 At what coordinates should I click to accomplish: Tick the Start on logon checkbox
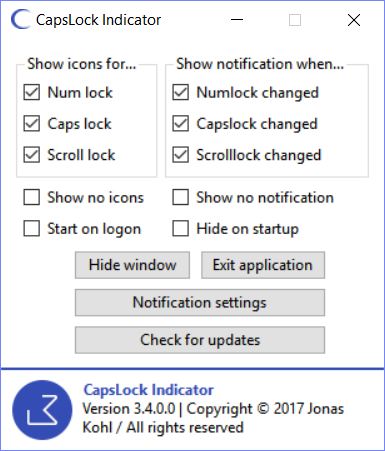point(32,229)
